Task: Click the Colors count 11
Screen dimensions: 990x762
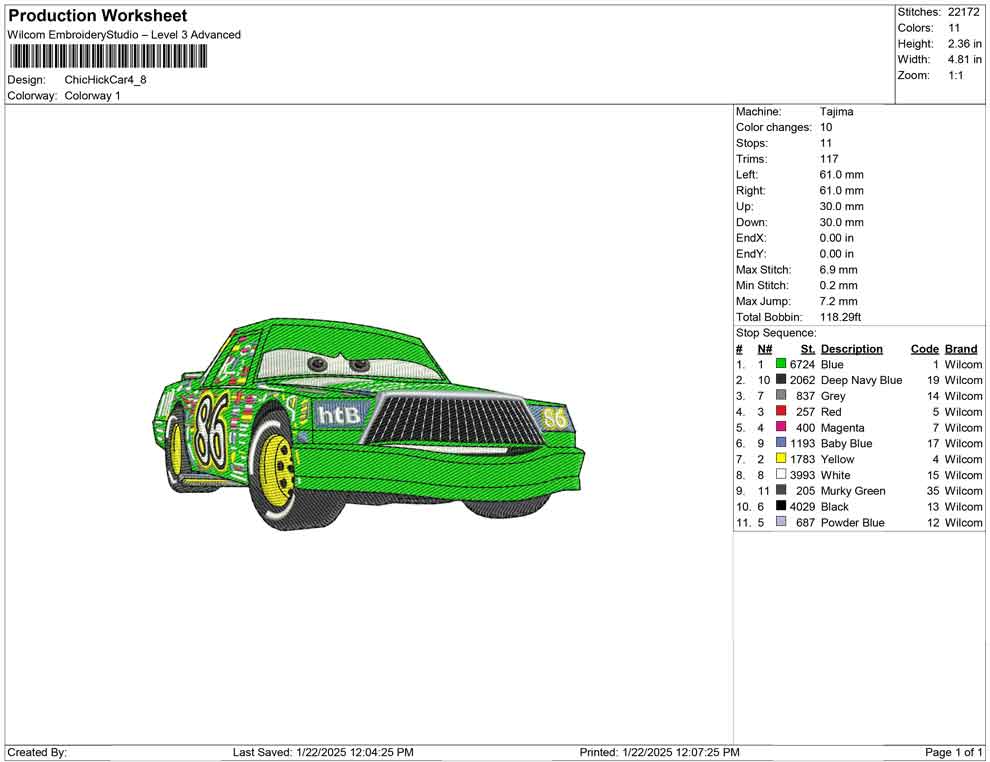Action: 953,28
